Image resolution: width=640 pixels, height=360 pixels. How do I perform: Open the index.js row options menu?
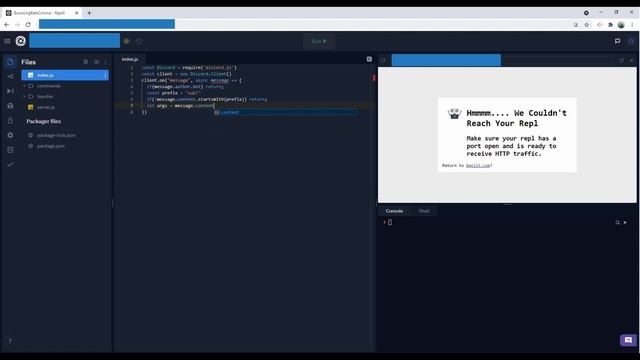pyautogui.click(x=105, y=75)
